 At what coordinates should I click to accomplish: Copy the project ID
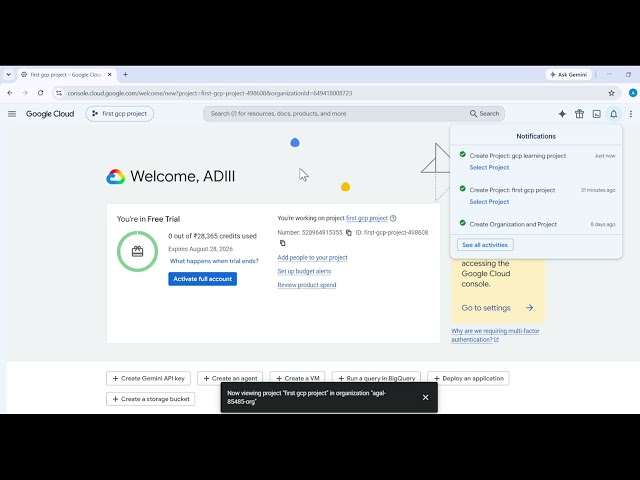pyautogui.click(x=282, y=243)
